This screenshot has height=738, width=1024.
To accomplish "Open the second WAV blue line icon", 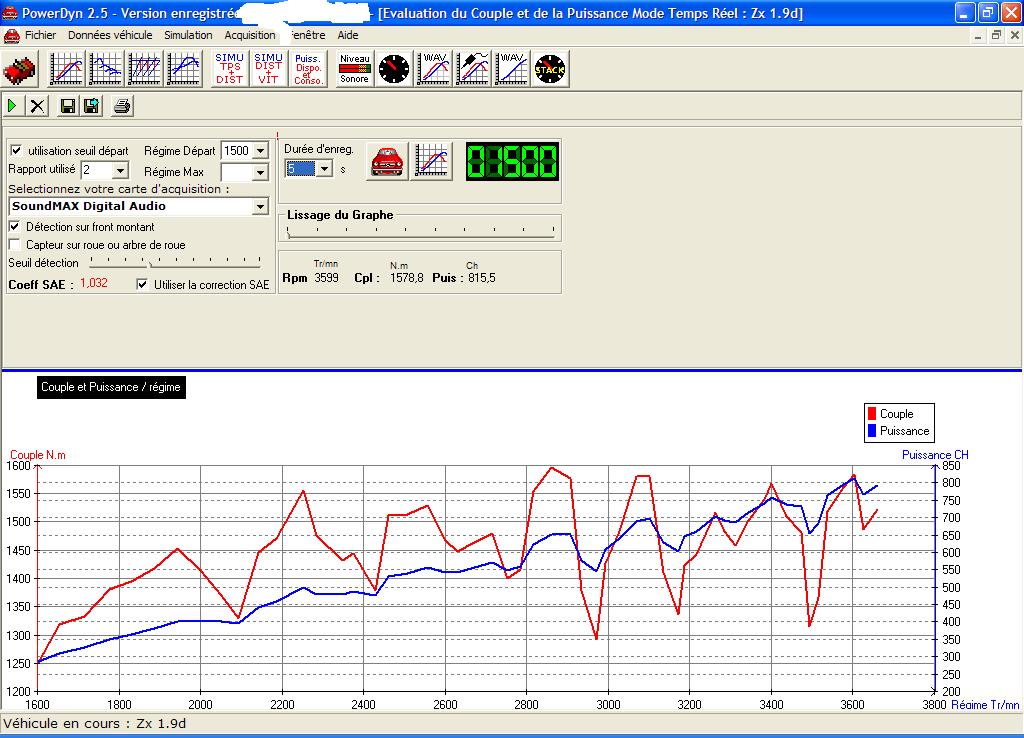I will pyautogui.click(x=511, y=69).
